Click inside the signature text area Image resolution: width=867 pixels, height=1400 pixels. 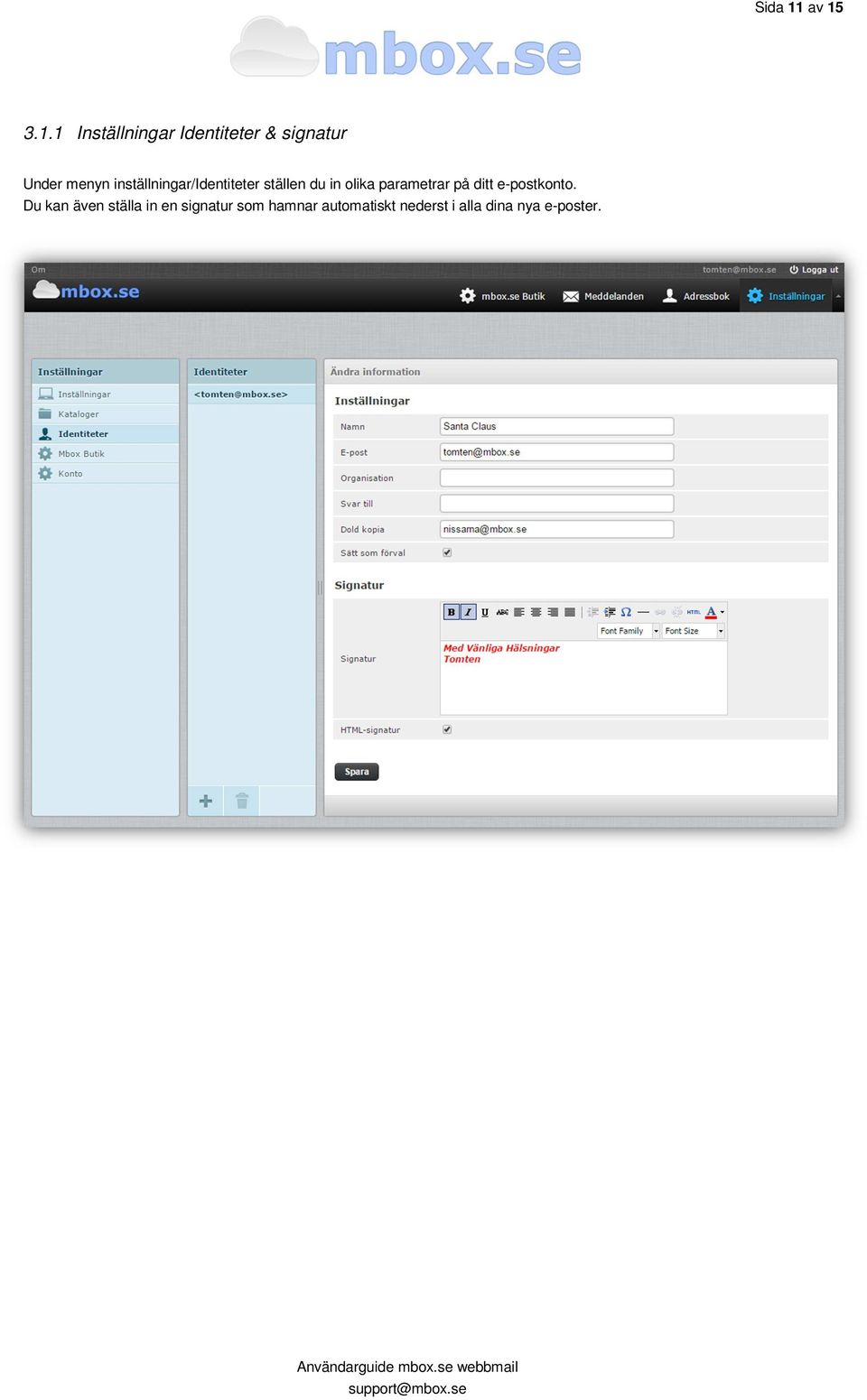tap(583, 678)
